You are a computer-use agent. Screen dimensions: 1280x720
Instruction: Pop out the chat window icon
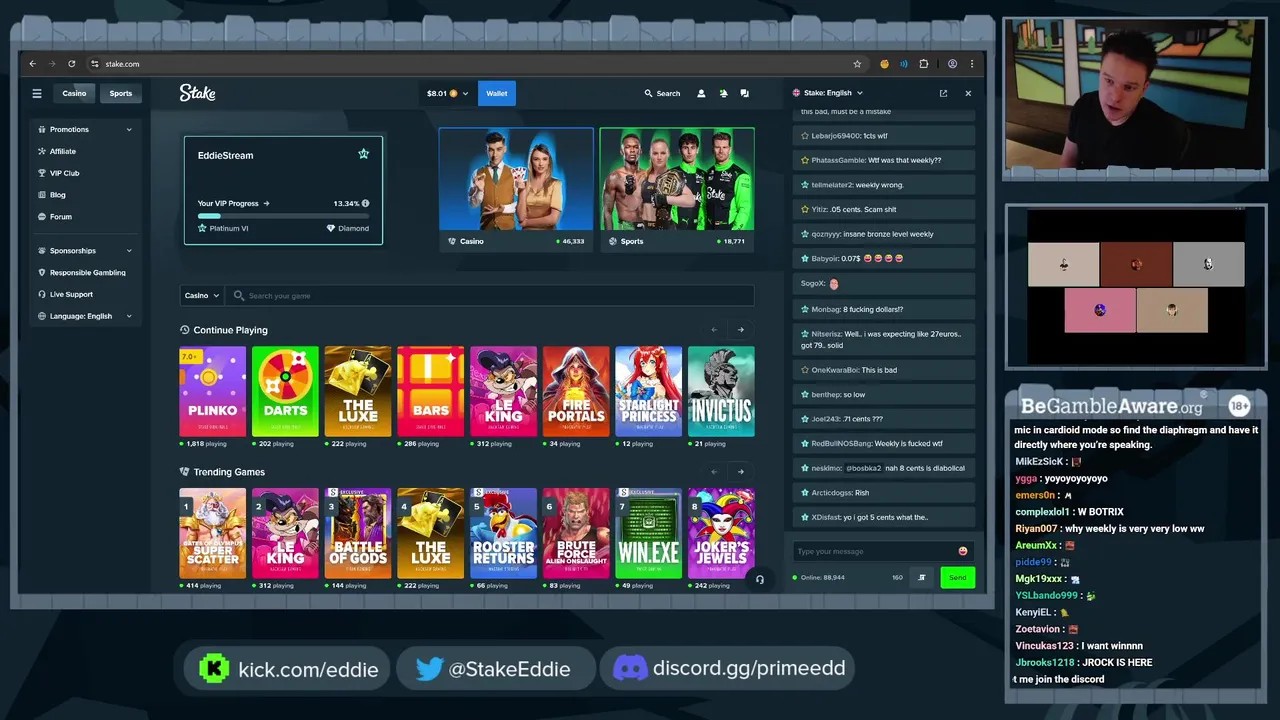[x=943, y=93]
